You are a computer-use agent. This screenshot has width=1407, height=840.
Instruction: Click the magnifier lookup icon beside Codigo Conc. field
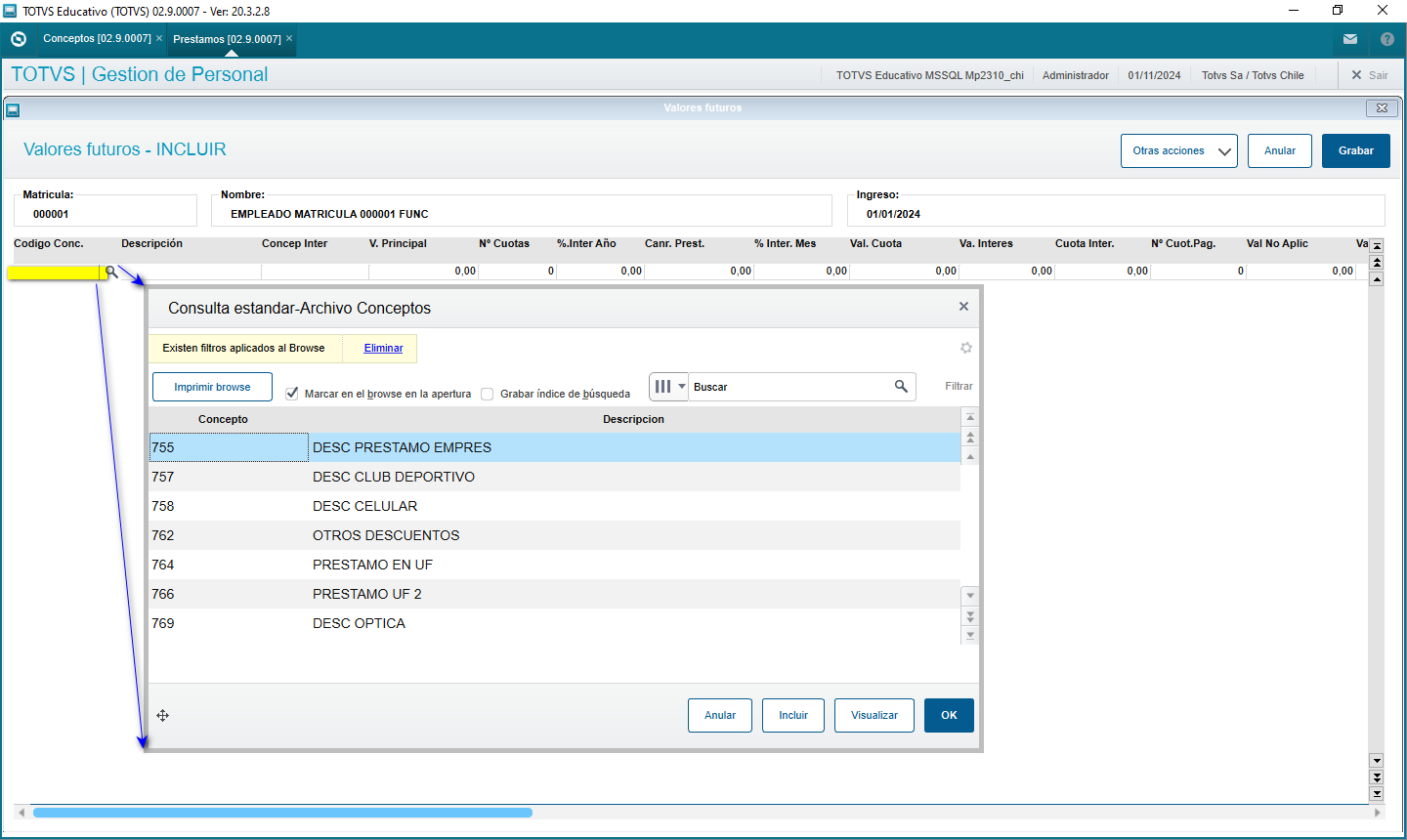(x=111, y=272)
